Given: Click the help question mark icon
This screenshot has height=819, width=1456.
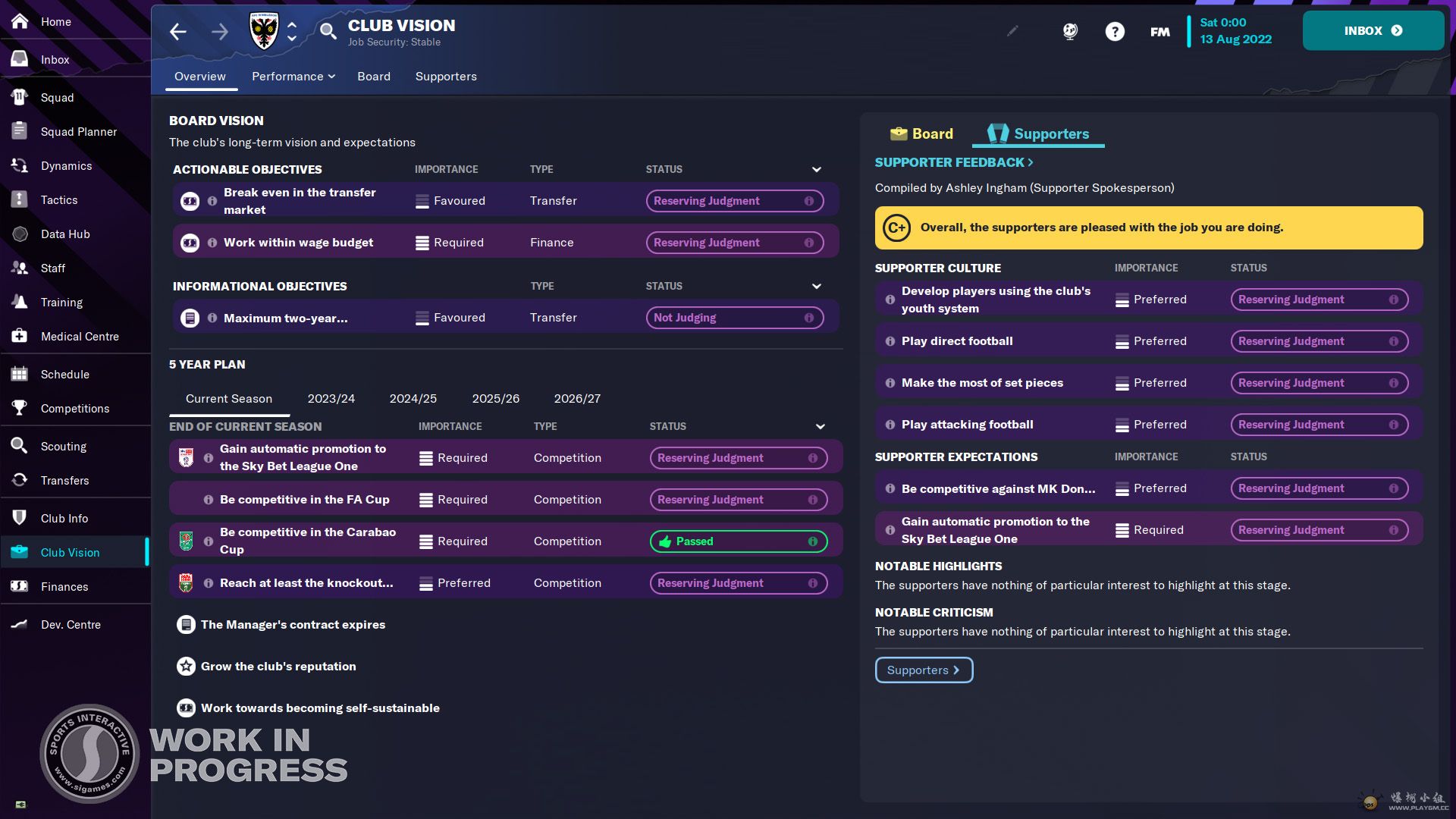Looking at the screenshot, I should (1115, 31).
